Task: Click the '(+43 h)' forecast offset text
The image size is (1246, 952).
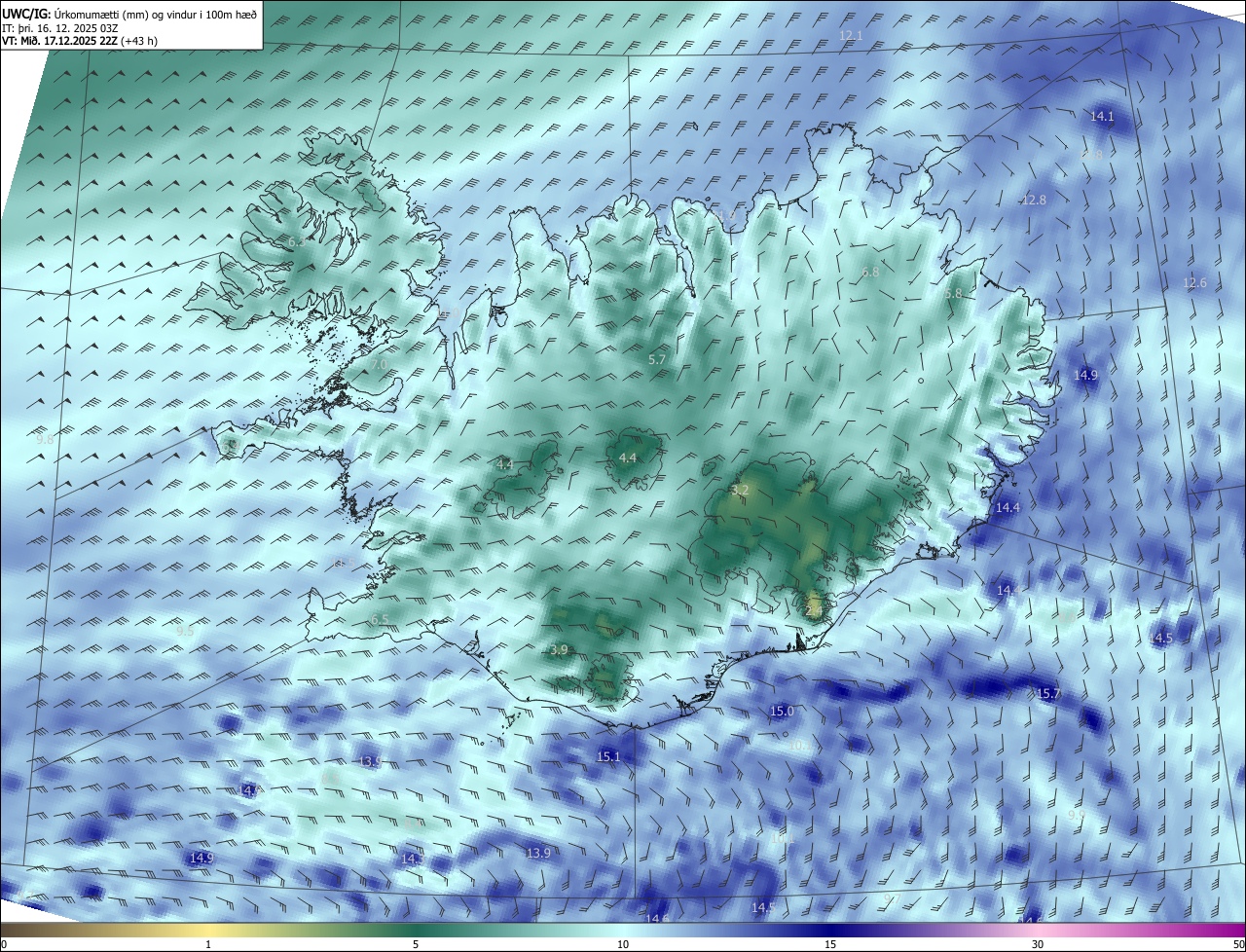Action: 139,41
